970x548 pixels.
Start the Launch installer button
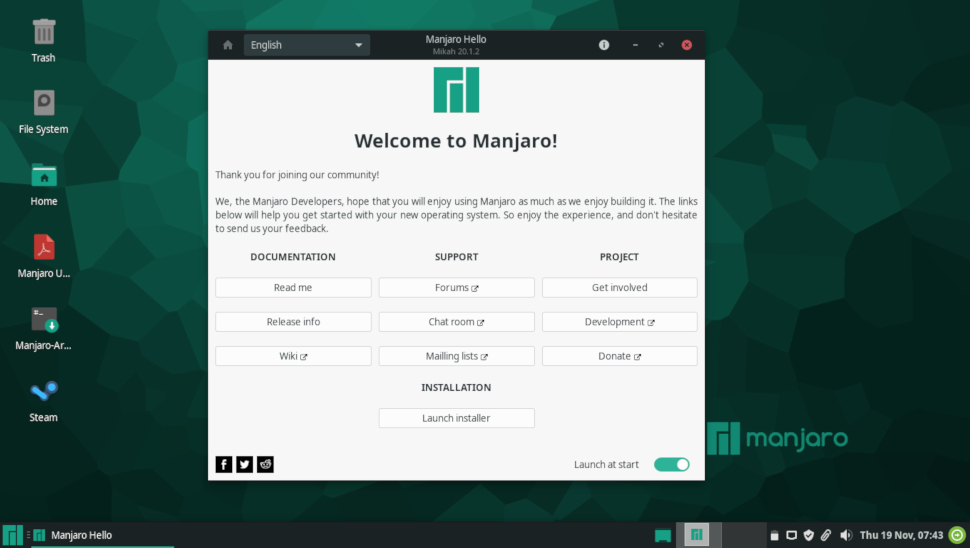pos(457,418)
